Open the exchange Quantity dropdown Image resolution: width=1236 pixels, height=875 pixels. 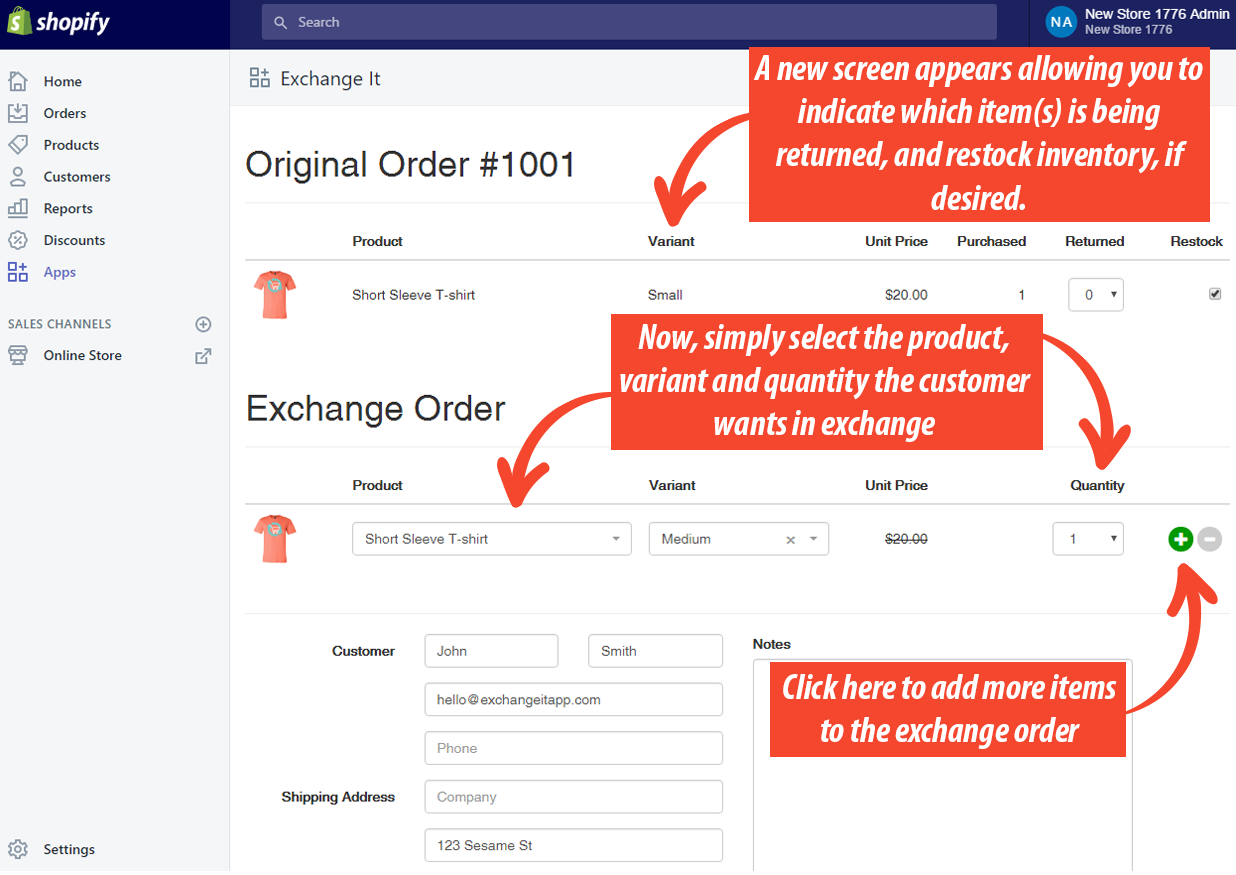1088,539
